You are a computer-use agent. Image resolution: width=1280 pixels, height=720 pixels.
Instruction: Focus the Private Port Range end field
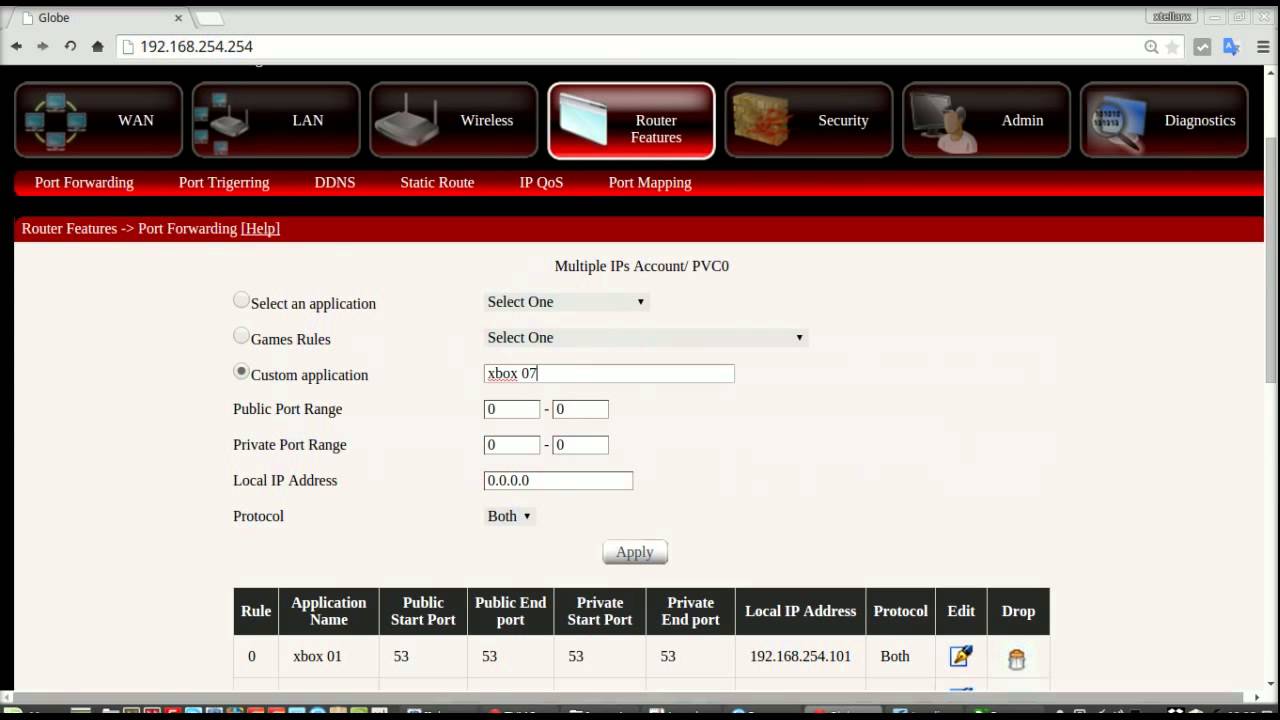point(580,445)
